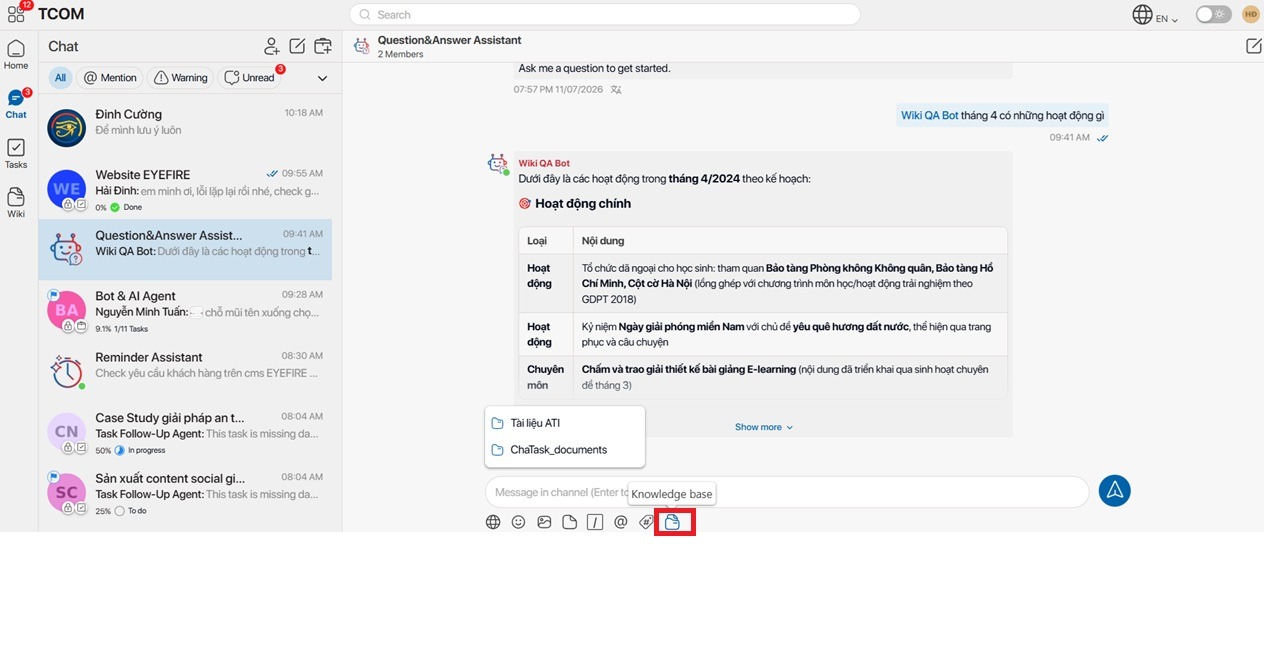
Task: Open the Reminder Assistant conversation
Action: point(186,371)
